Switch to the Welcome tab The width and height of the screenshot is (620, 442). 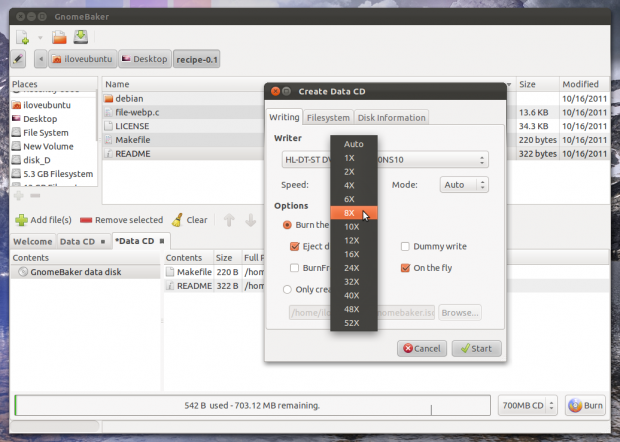pos(32,242)
